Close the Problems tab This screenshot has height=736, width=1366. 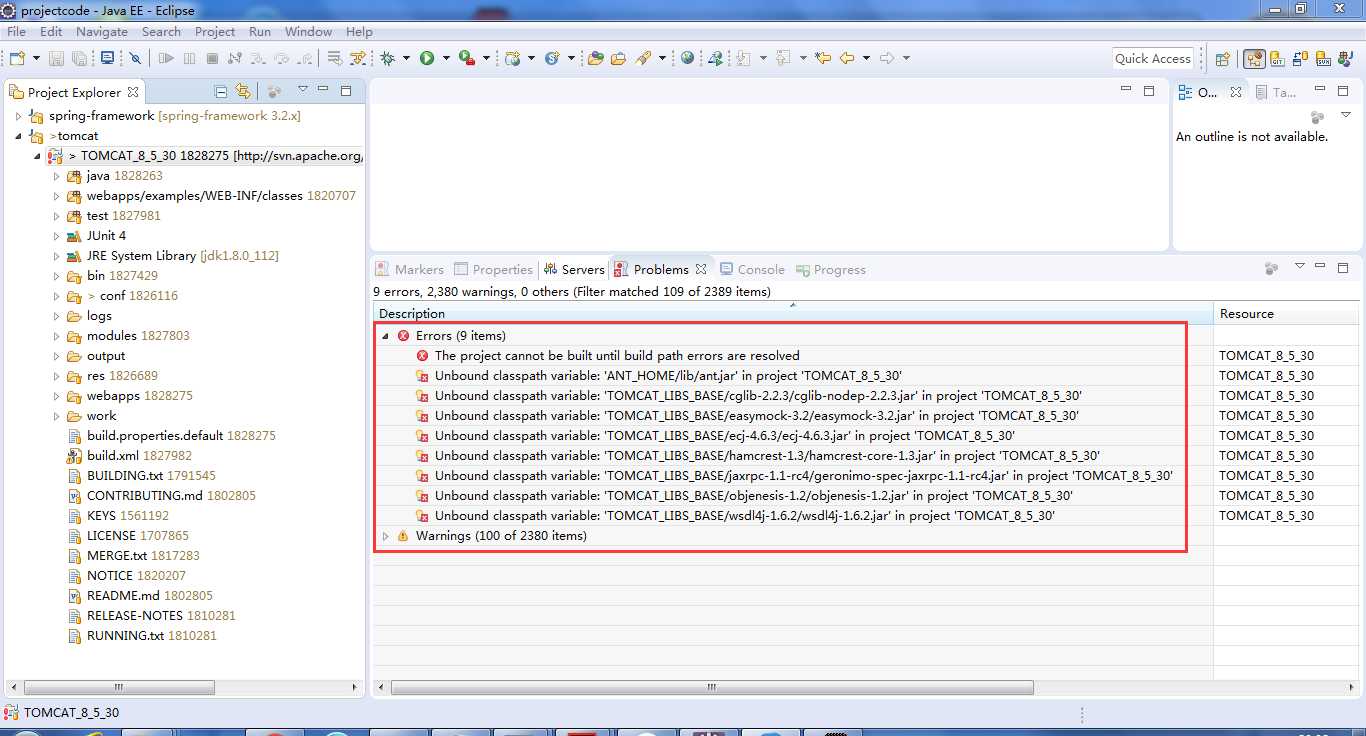pyautogui.click(x=701, y=270)
